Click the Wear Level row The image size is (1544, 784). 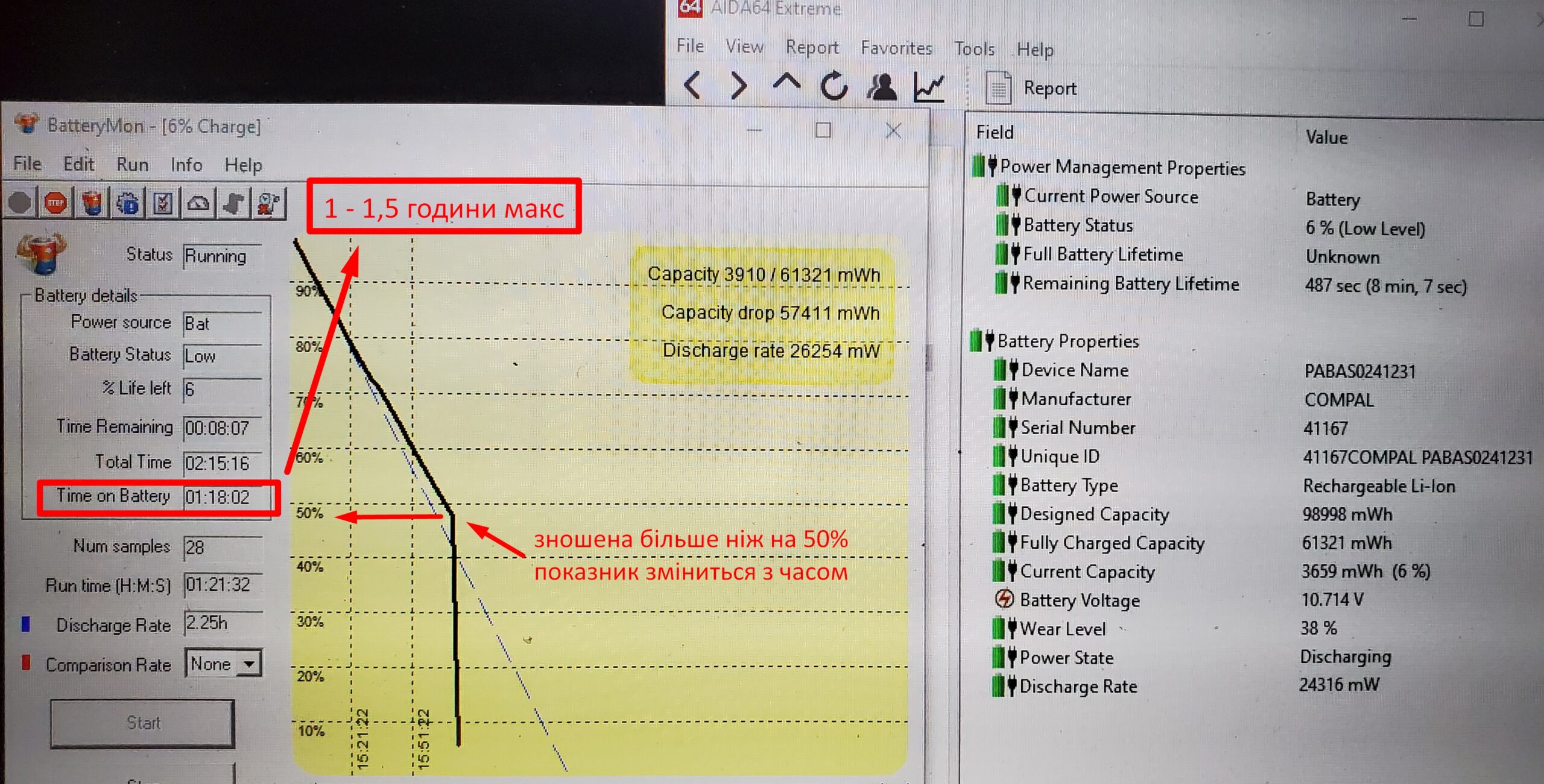[x=1063, y=628]
